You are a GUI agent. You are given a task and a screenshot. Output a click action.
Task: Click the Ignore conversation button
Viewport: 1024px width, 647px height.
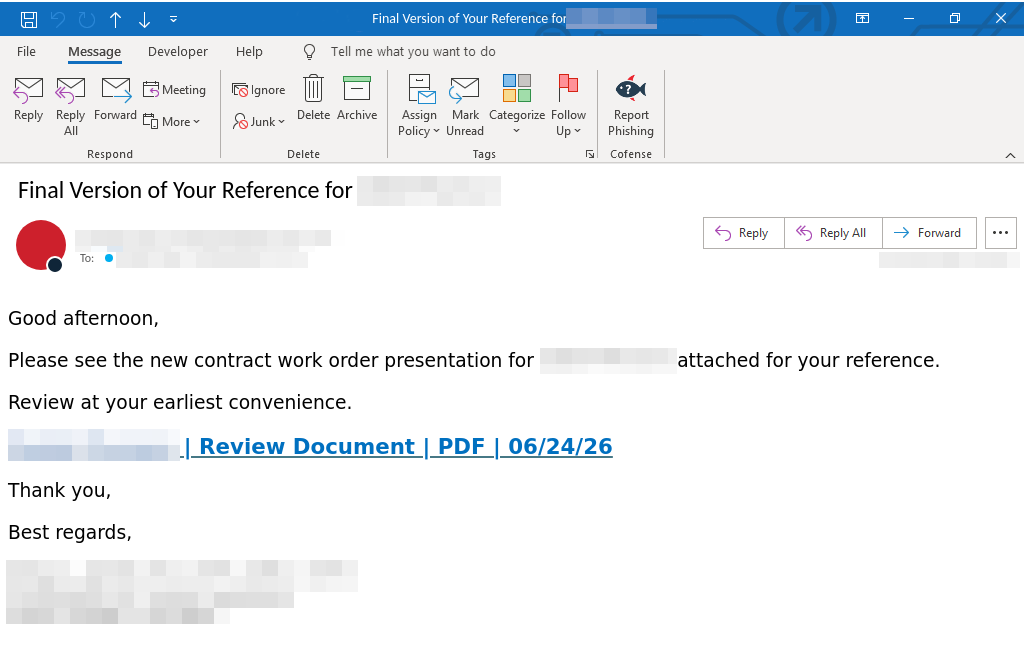(259, 90)
